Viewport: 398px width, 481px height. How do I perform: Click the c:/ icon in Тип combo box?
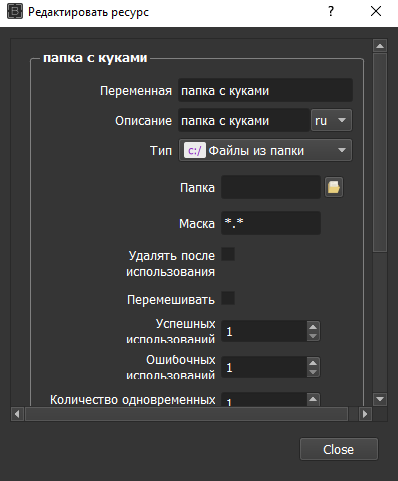[x=195, y=151]
